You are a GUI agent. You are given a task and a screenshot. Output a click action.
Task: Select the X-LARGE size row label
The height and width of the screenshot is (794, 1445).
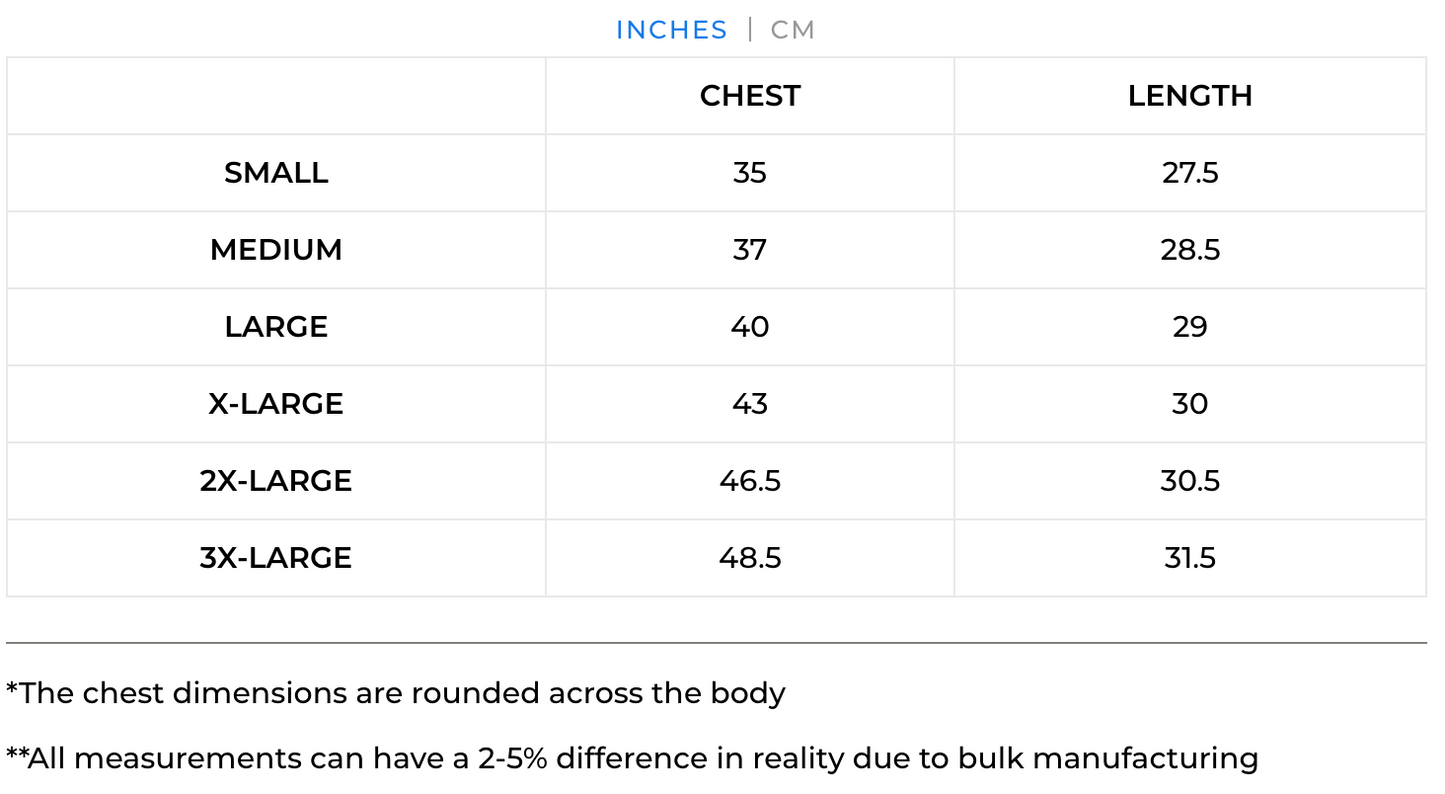pos(276,404)
